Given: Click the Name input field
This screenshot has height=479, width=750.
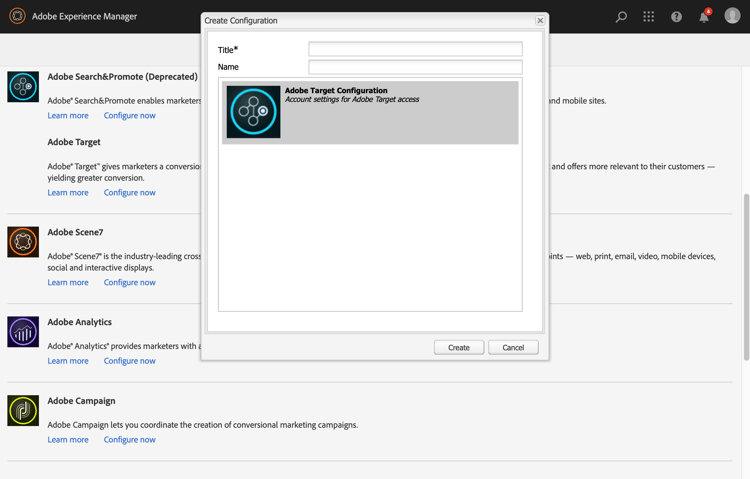Looking at the screenshot, I should click(415, 67).
